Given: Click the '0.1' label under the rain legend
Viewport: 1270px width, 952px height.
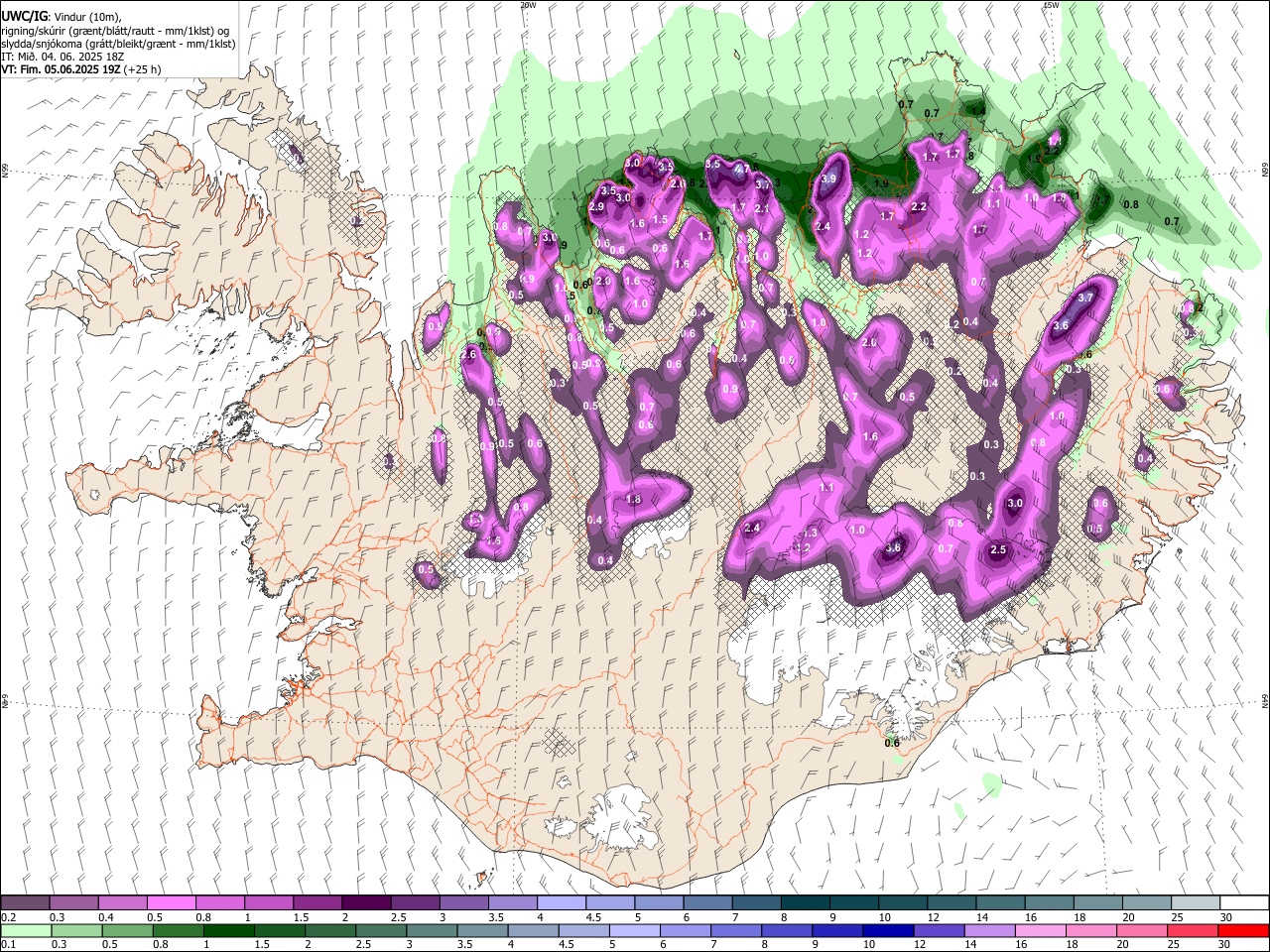Looking at the screenshot, I should point(8,946).
